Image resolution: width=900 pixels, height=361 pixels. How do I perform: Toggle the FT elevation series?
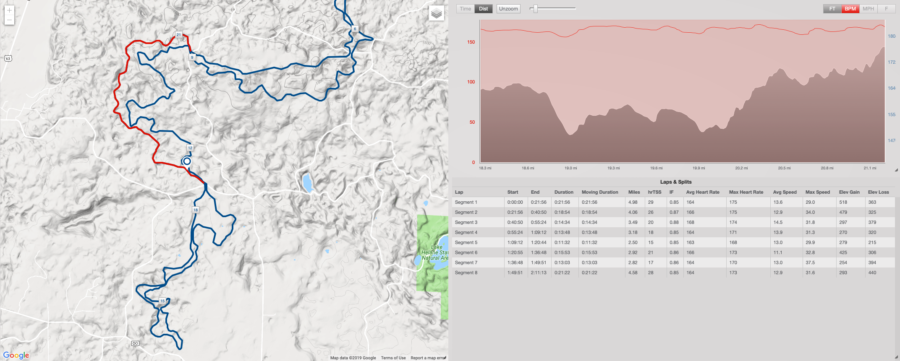coord(832,9)
